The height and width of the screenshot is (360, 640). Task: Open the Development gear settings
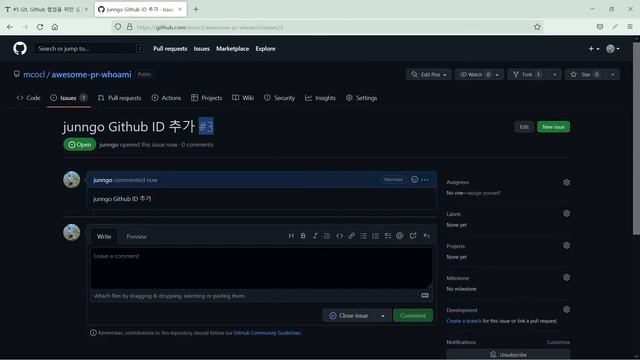point(566,309)
